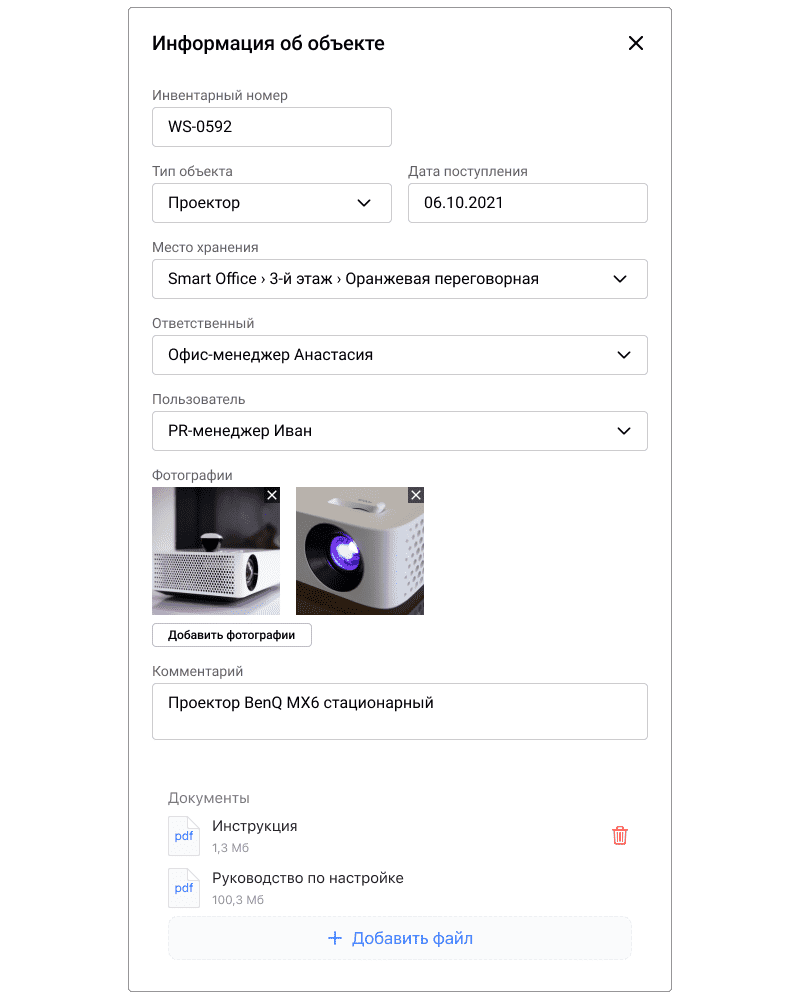The image size is (800, 999).
Task: Open the Руководство по настройке document name
Action: (307, 878)
